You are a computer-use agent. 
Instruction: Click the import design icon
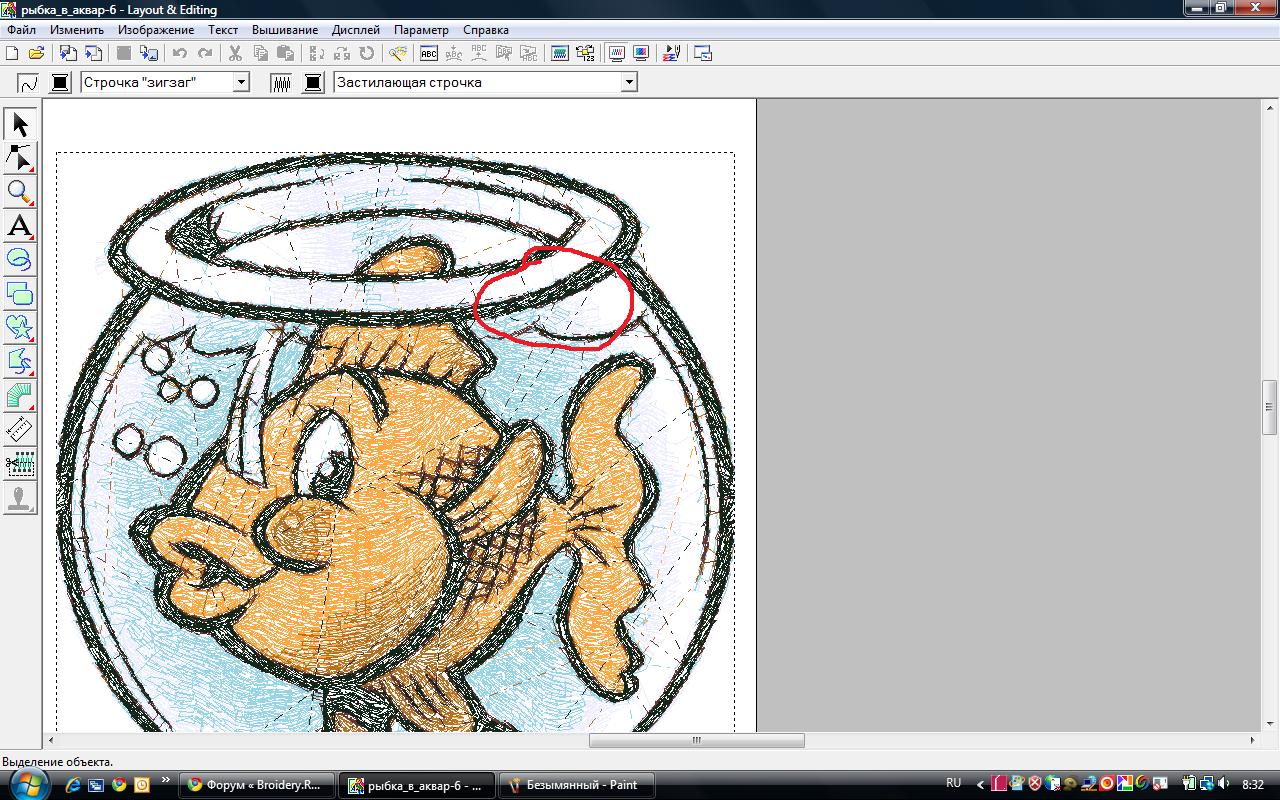(69, 54)
